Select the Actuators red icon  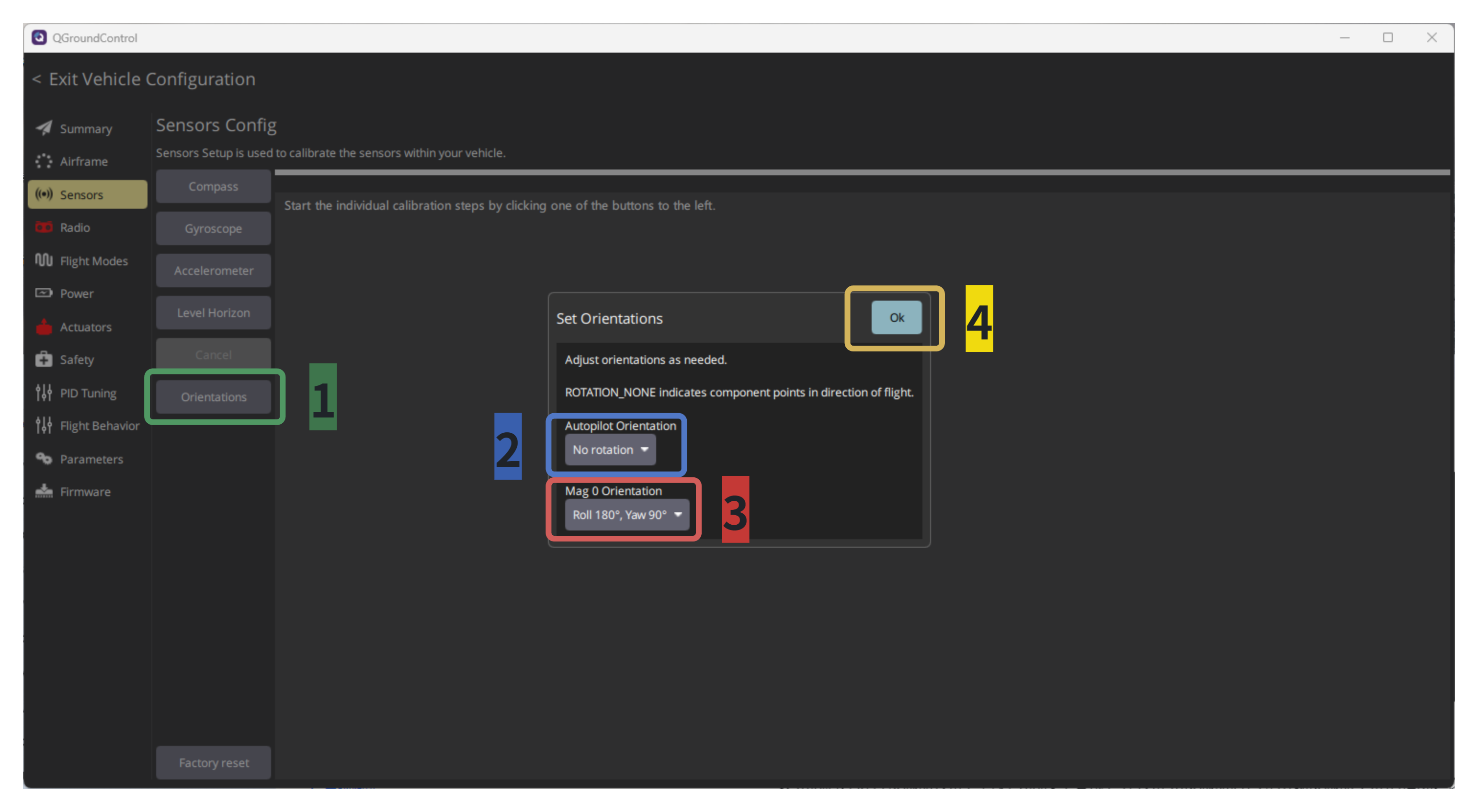[44, 327]
